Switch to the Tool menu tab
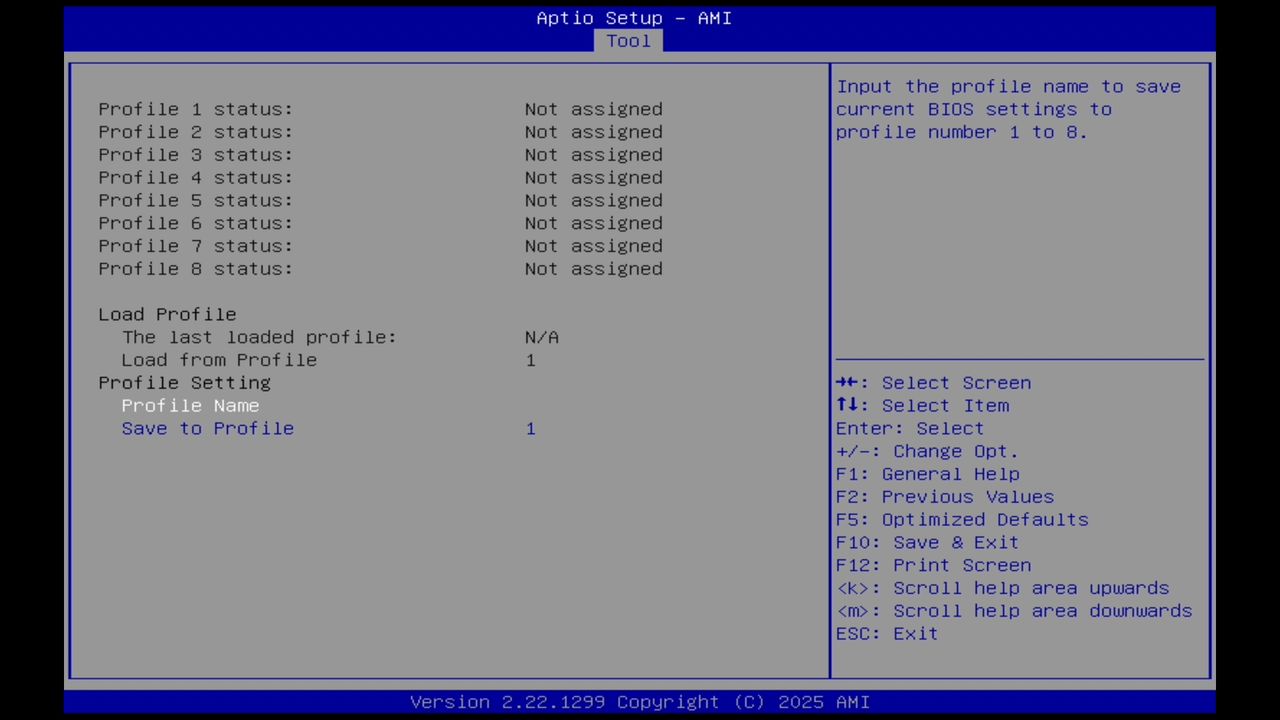Image resolution: width=1280 pixels, height=720 pixels. [628, 41]
